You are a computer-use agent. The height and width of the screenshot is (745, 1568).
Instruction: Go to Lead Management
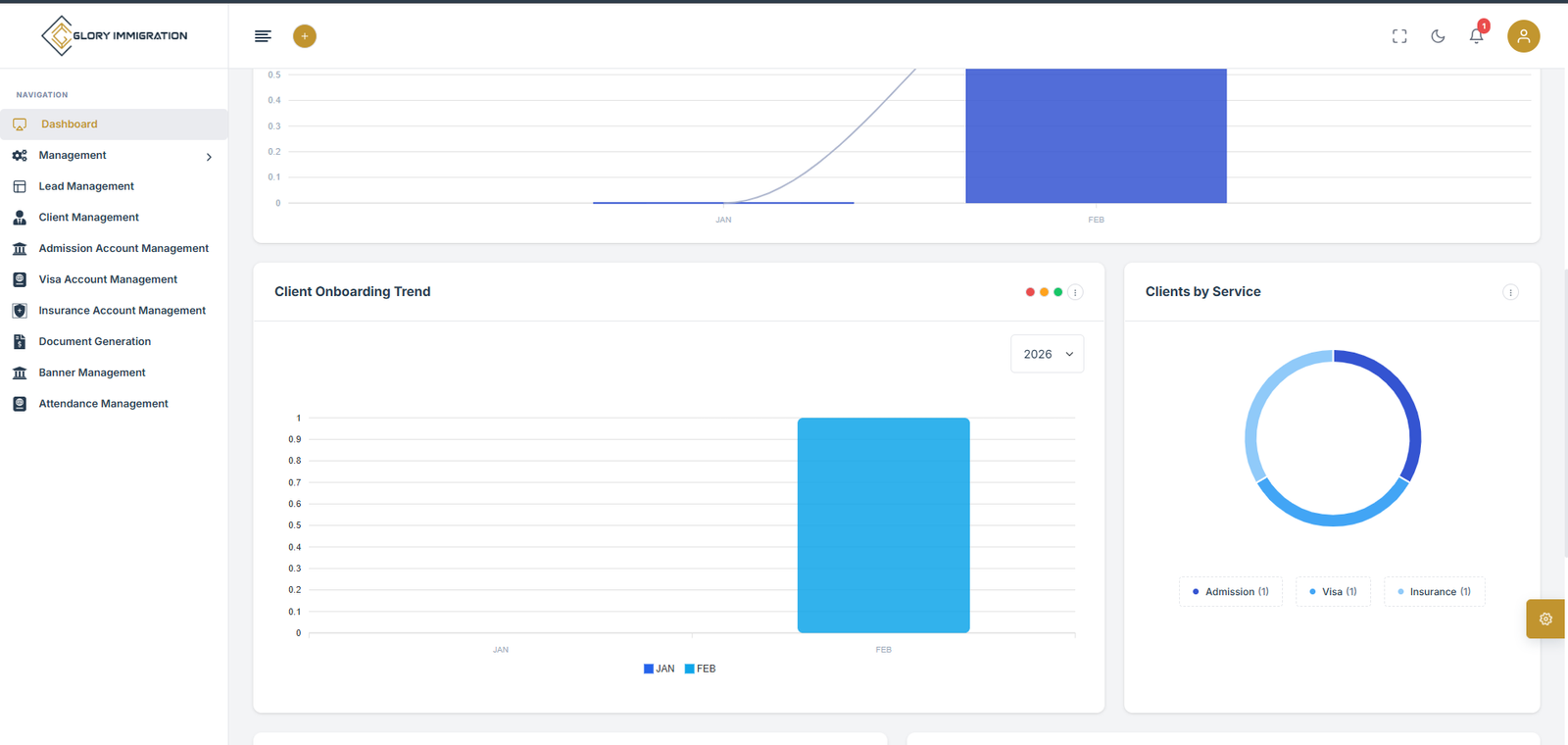(x=86, y=186)
